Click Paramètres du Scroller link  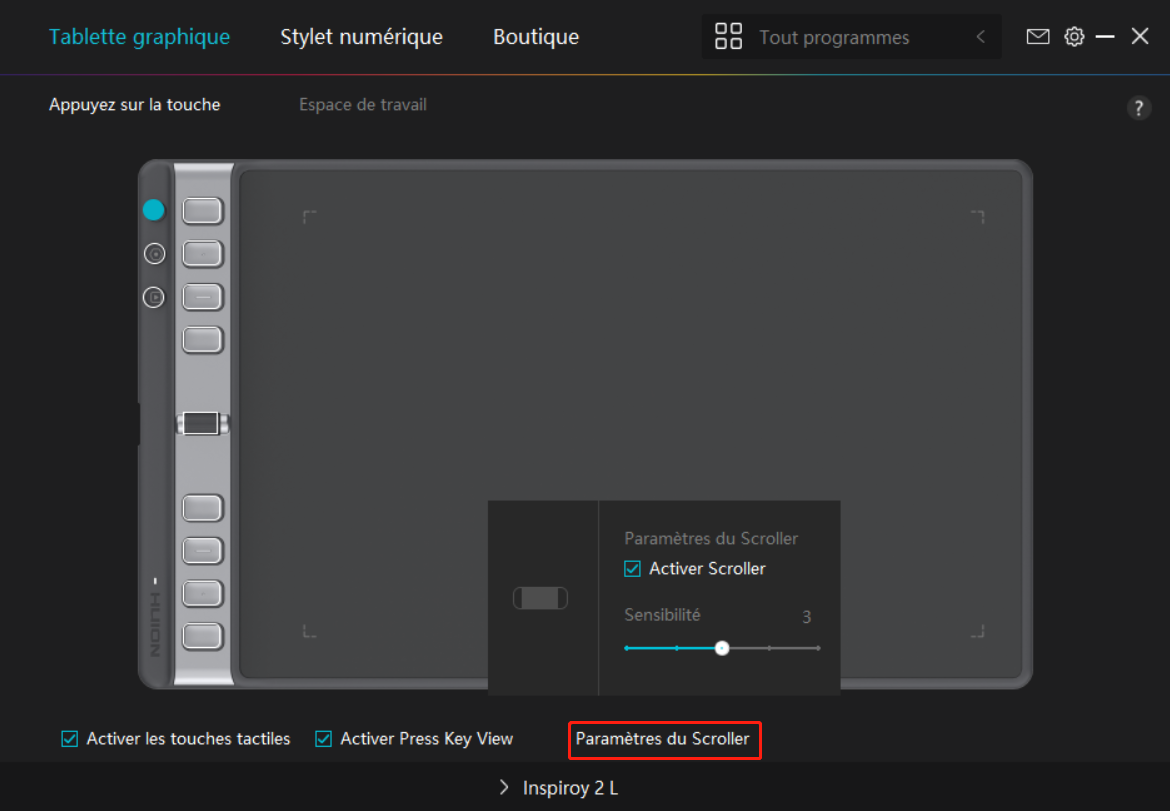click(663, 739)
